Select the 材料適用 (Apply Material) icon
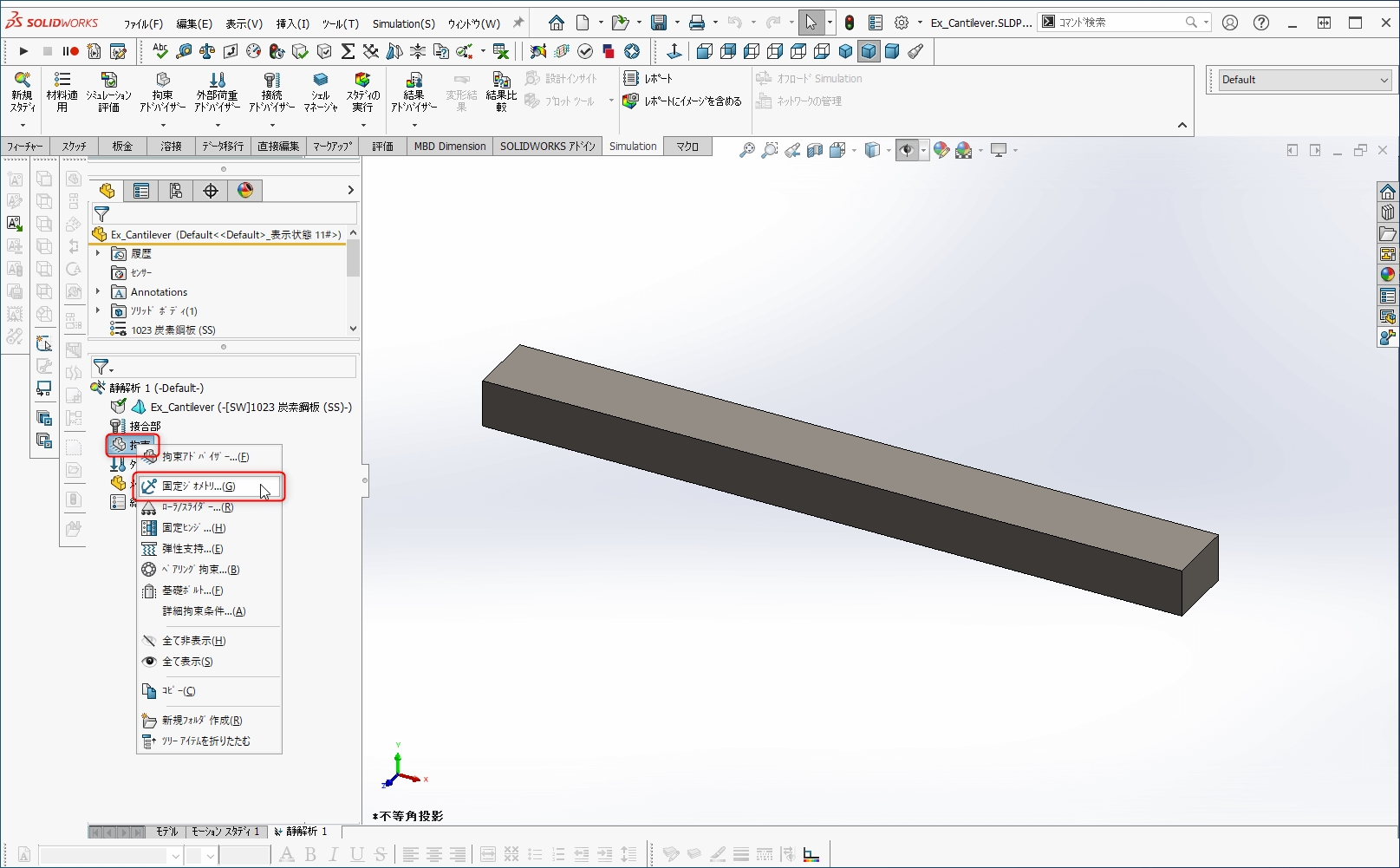Image resolution: width=1400 pixels, height=868 pixels. tap(62, 91)
